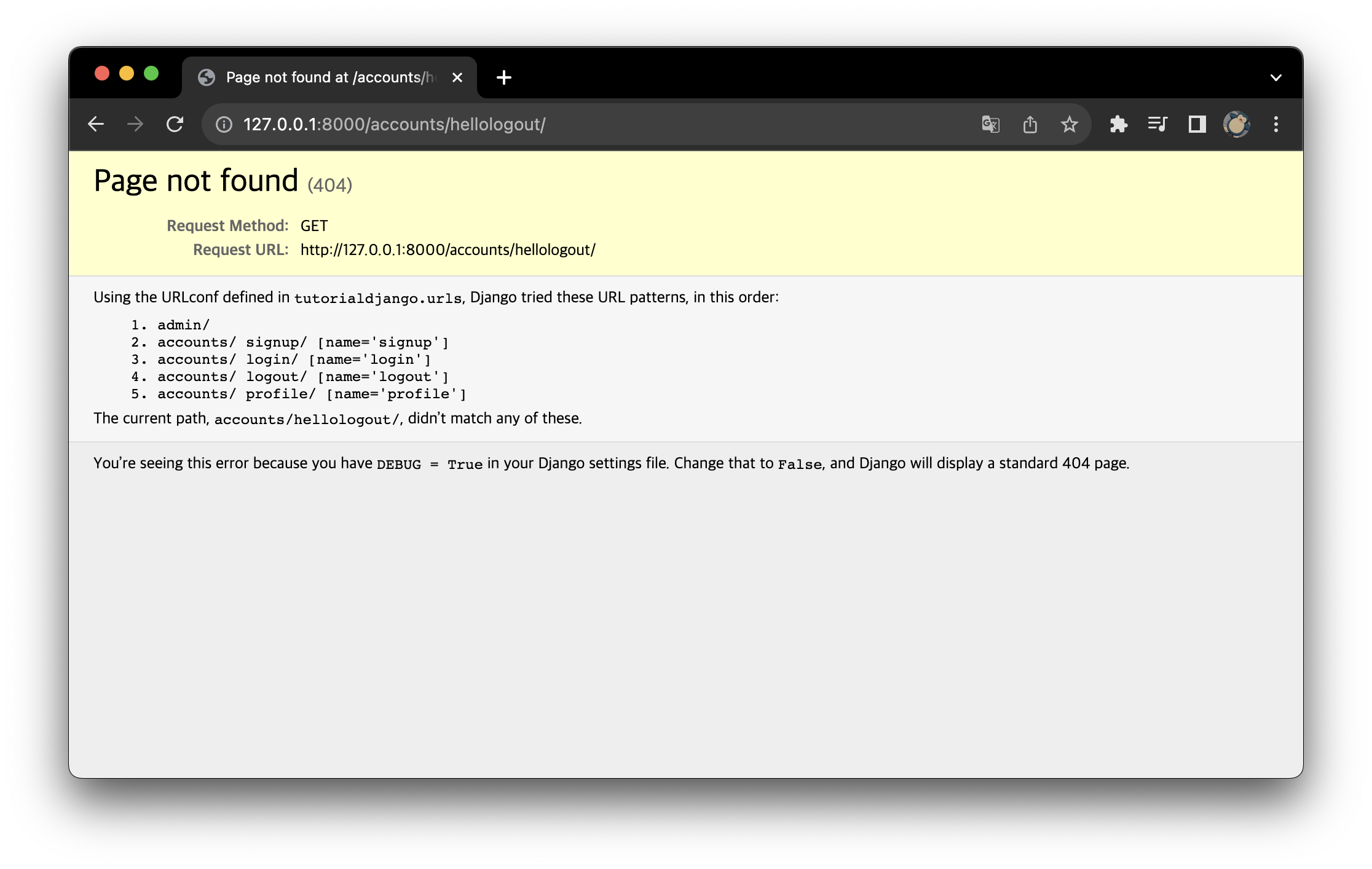Open the profile avatar menu
The width and height of the screenshot is (1372, 869).
[x=1237, y=125]
